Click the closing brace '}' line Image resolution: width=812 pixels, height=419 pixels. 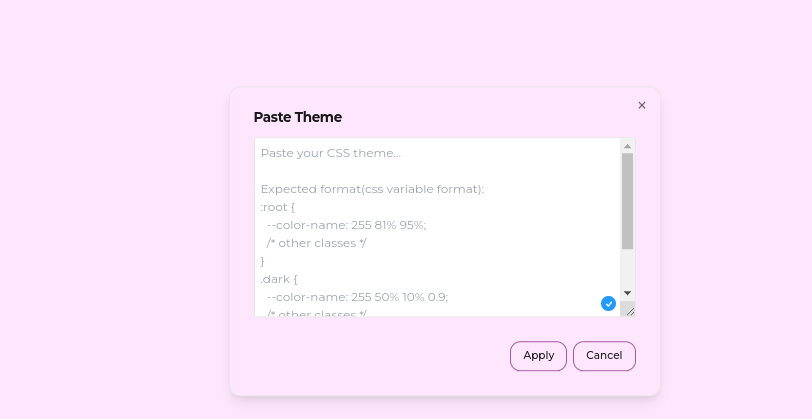point(263,261)
